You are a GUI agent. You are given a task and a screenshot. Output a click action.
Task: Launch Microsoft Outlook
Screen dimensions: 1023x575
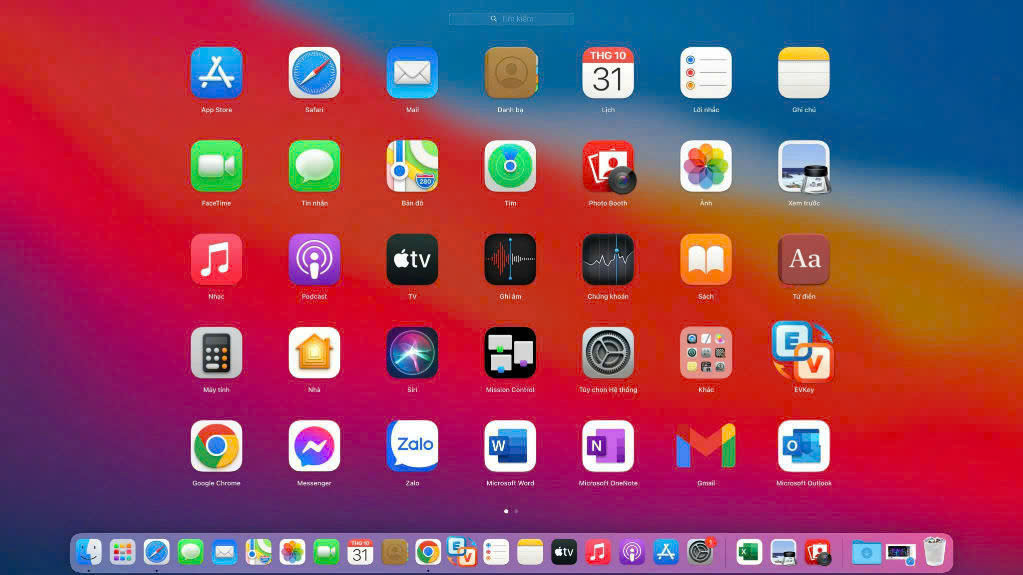(x=804, y=446)
